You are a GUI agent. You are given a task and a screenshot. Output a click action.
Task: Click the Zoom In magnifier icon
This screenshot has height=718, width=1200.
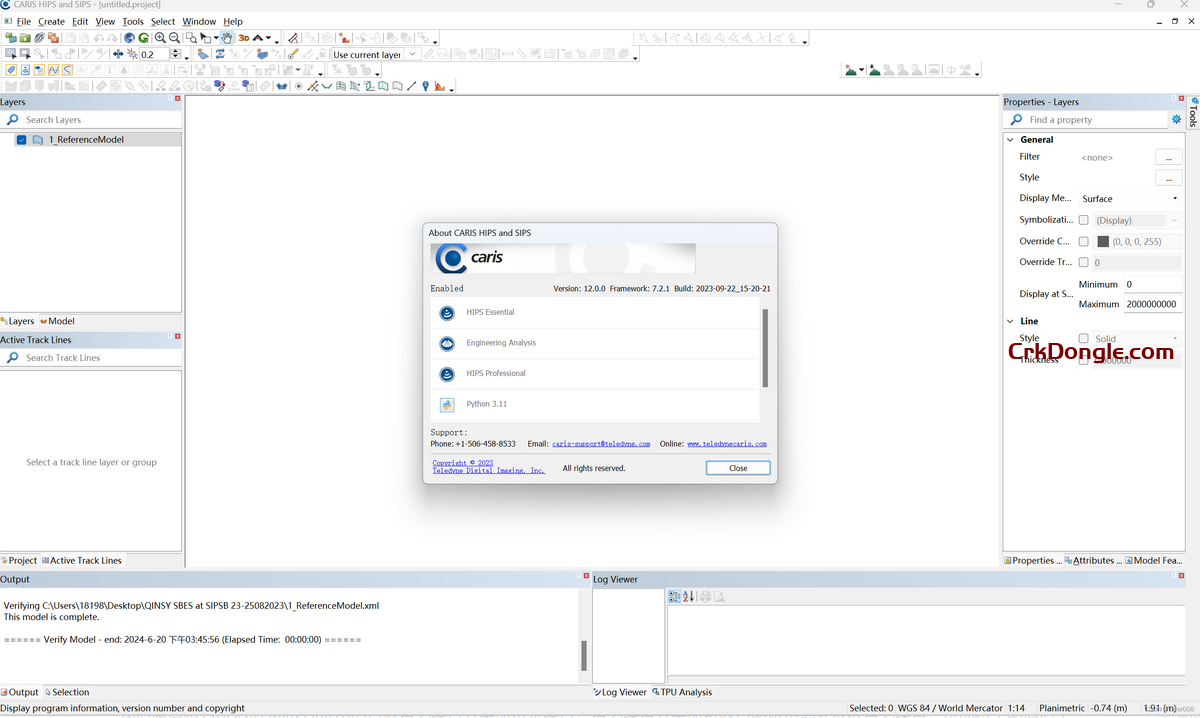160,38
